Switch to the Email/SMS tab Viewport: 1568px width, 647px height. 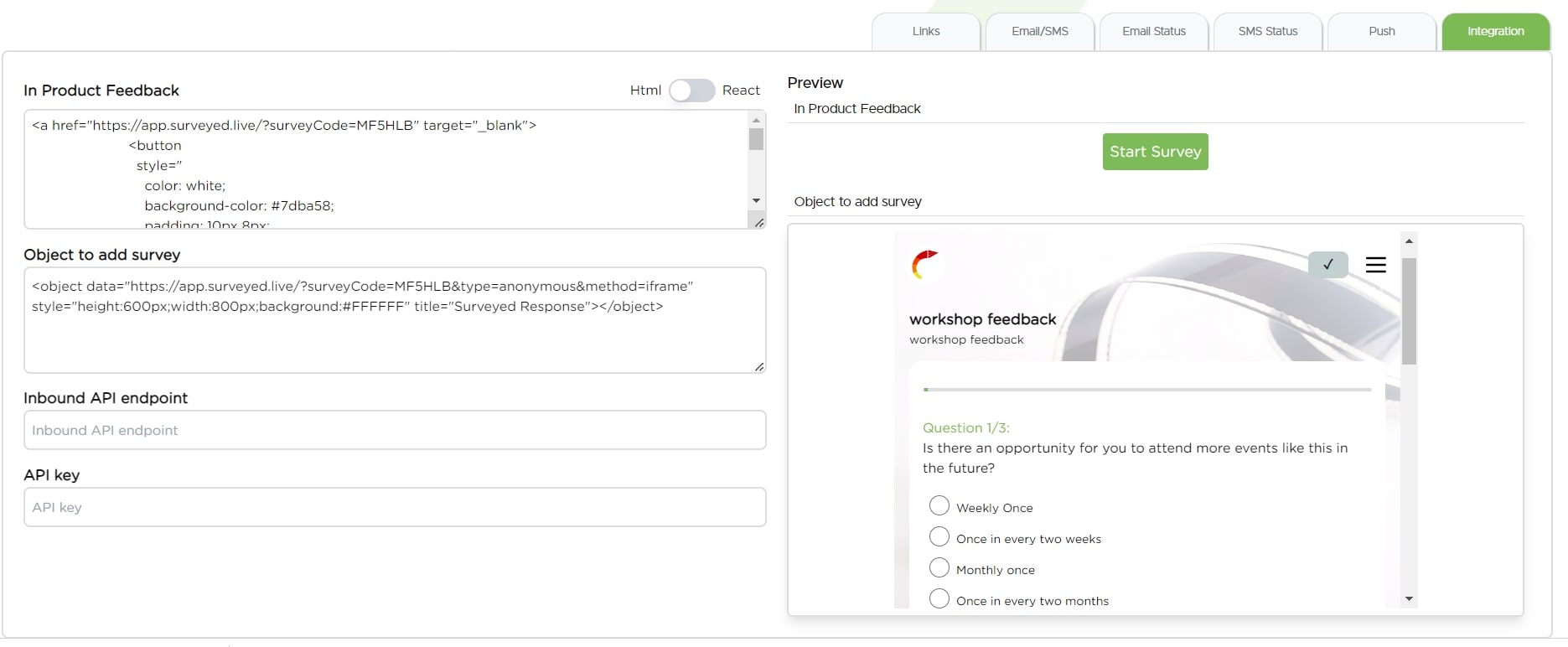pyautogui.click(x=1039, y=32)
